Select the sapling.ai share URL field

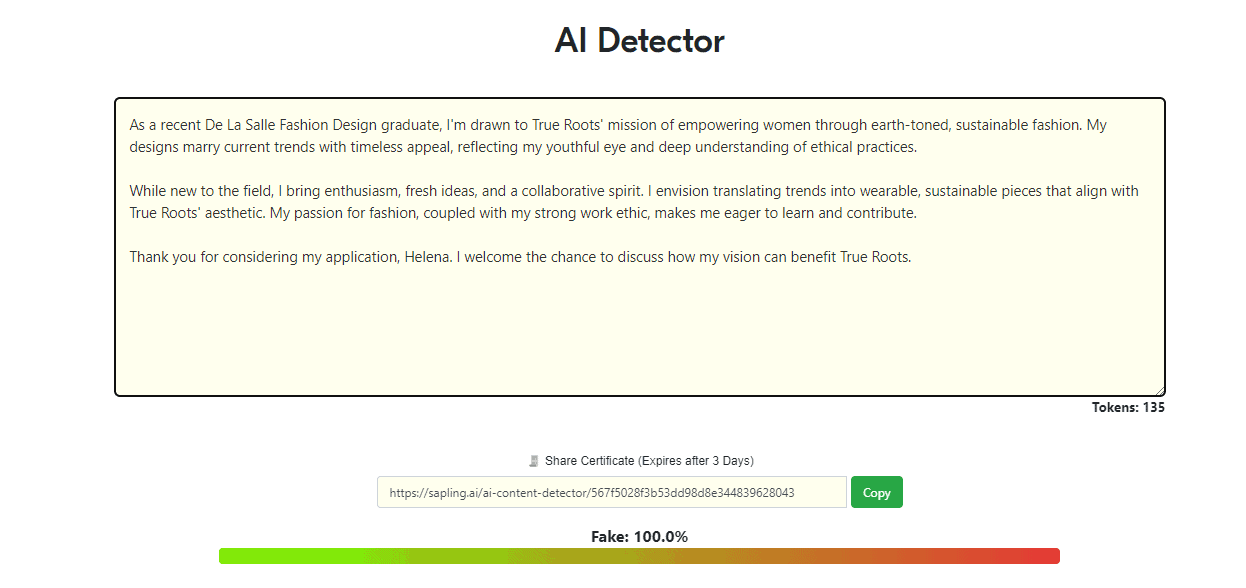[x=612, y=492]
